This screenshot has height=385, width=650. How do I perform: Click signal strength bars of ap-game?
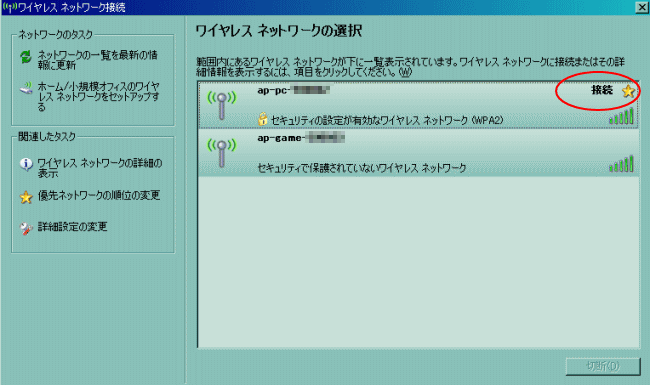[x=621, y=164]
